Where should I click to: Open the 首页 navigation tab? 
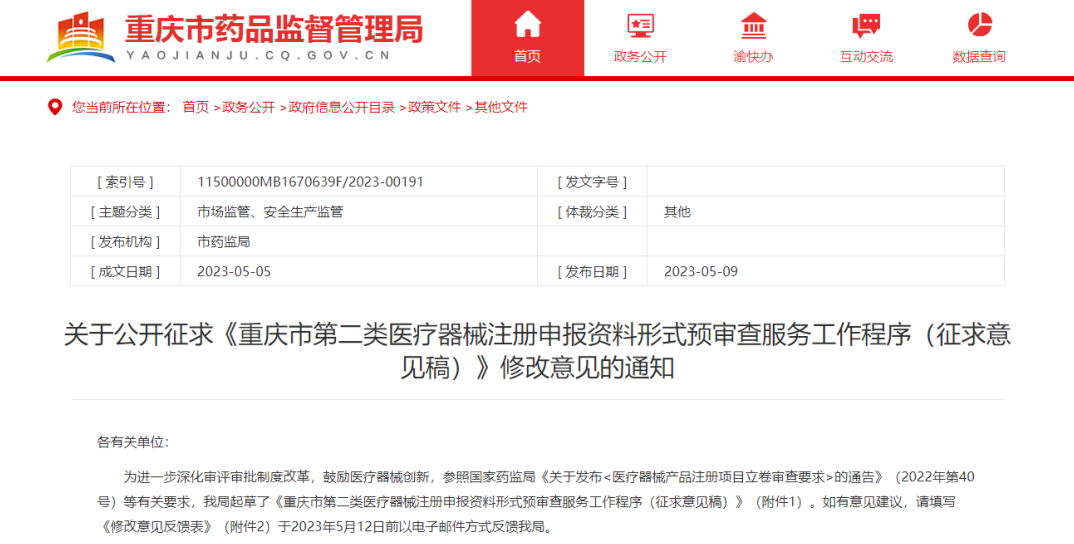(x=527, y=57)
